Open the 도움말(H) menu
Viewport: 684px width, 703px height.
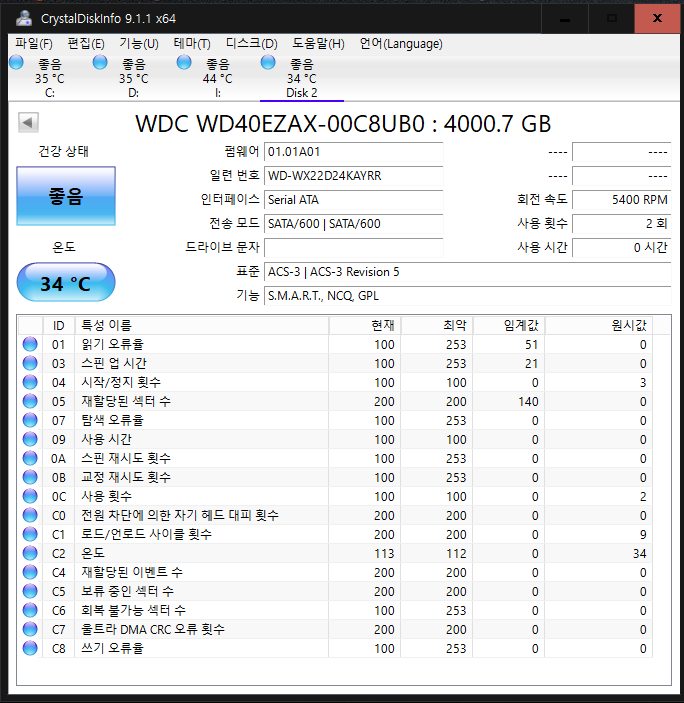coord(318,44)
